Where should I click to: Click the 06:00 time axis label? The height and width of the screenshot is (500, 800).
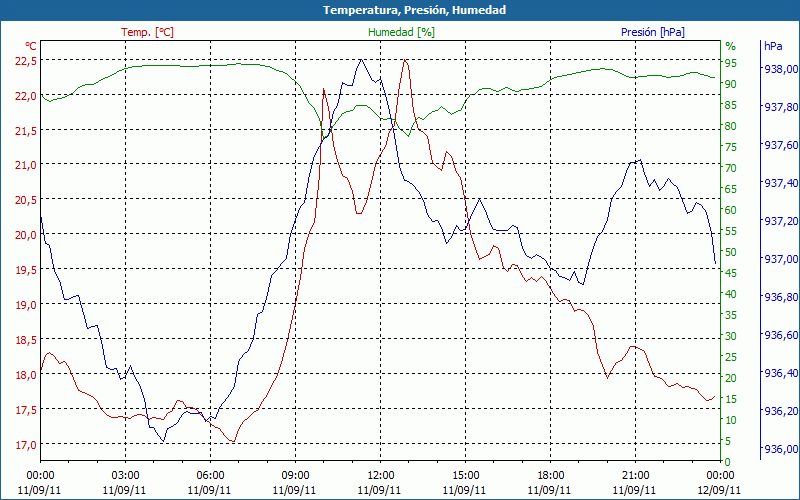(x=210, y=476)
